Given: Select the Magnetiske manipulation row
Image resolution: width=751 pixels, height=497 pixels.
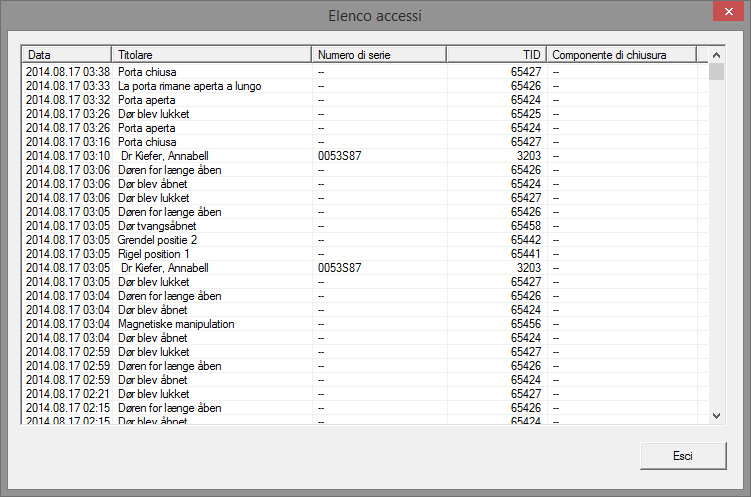Looking at the screenshot, I should pos(175,324).
